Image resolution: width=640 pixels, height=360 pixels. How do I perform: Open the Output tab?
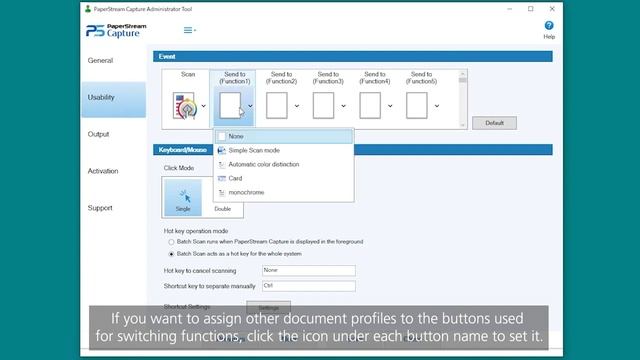[x=114, y=134]
